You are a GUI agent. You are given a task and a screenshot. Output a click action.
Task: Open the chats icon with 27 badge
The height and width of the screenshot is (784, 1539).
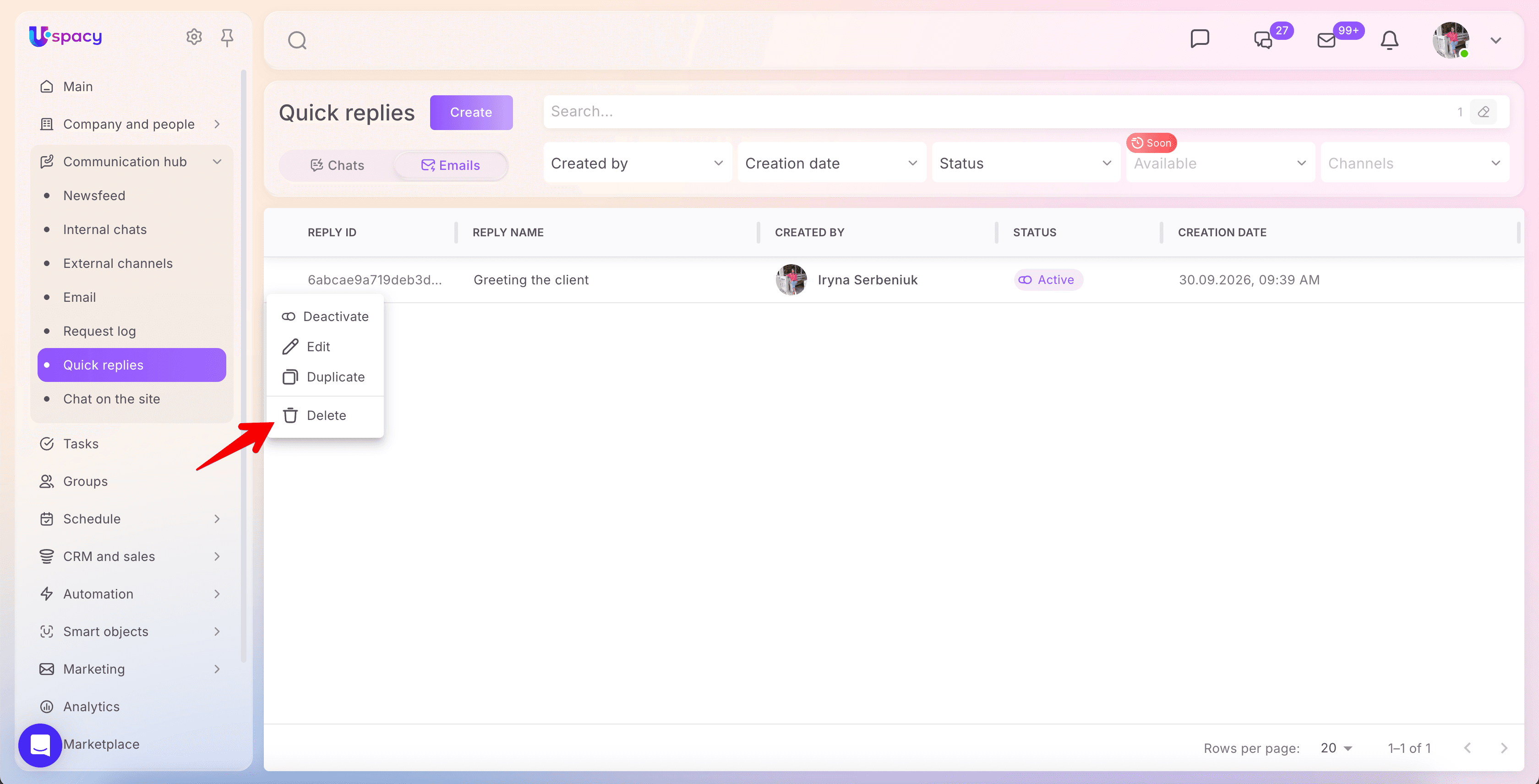pyautogui.click(x=1263, y=40)
